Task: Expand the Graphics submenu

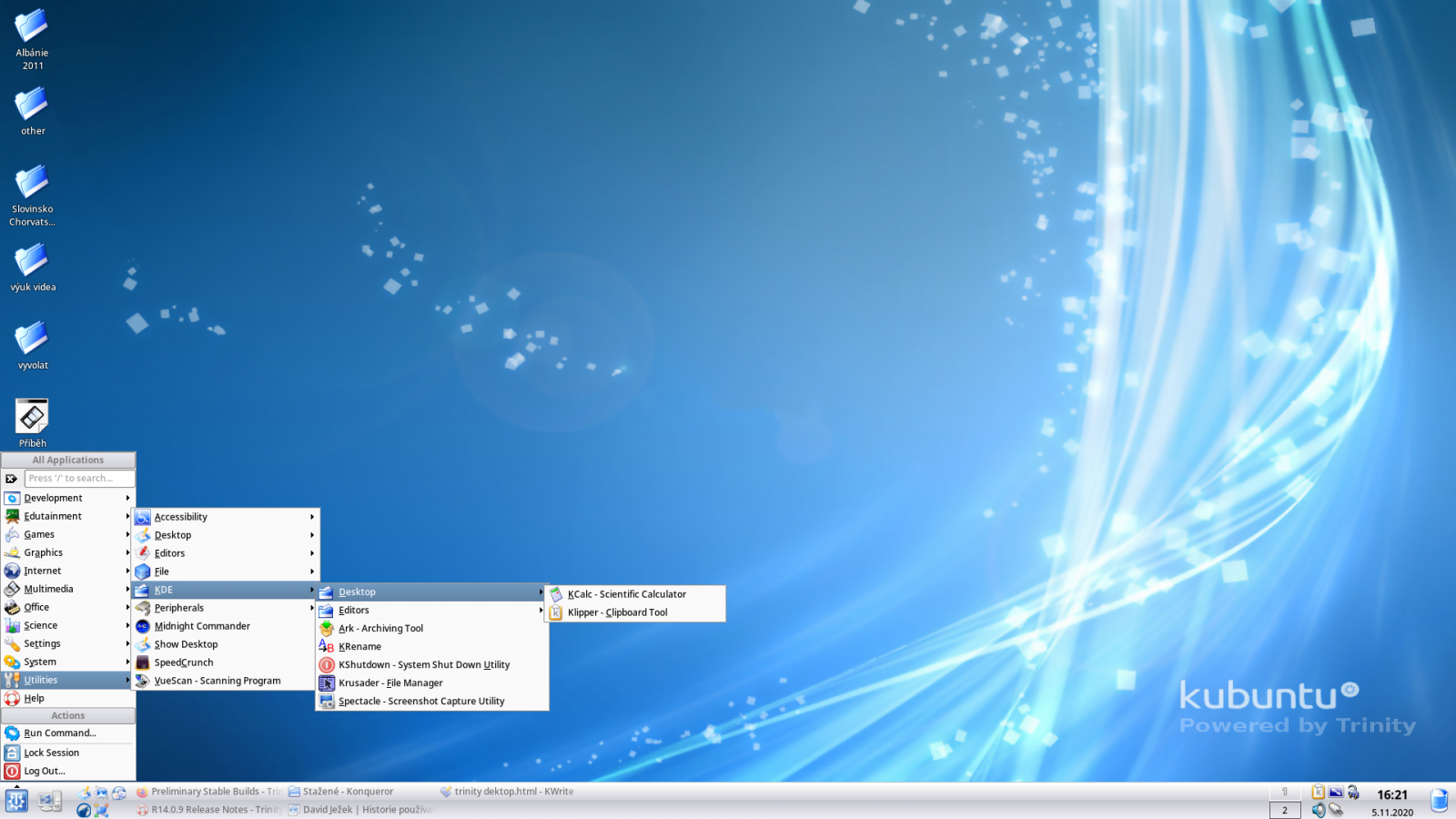Action: pyautogui.click(x=45, y=552)
